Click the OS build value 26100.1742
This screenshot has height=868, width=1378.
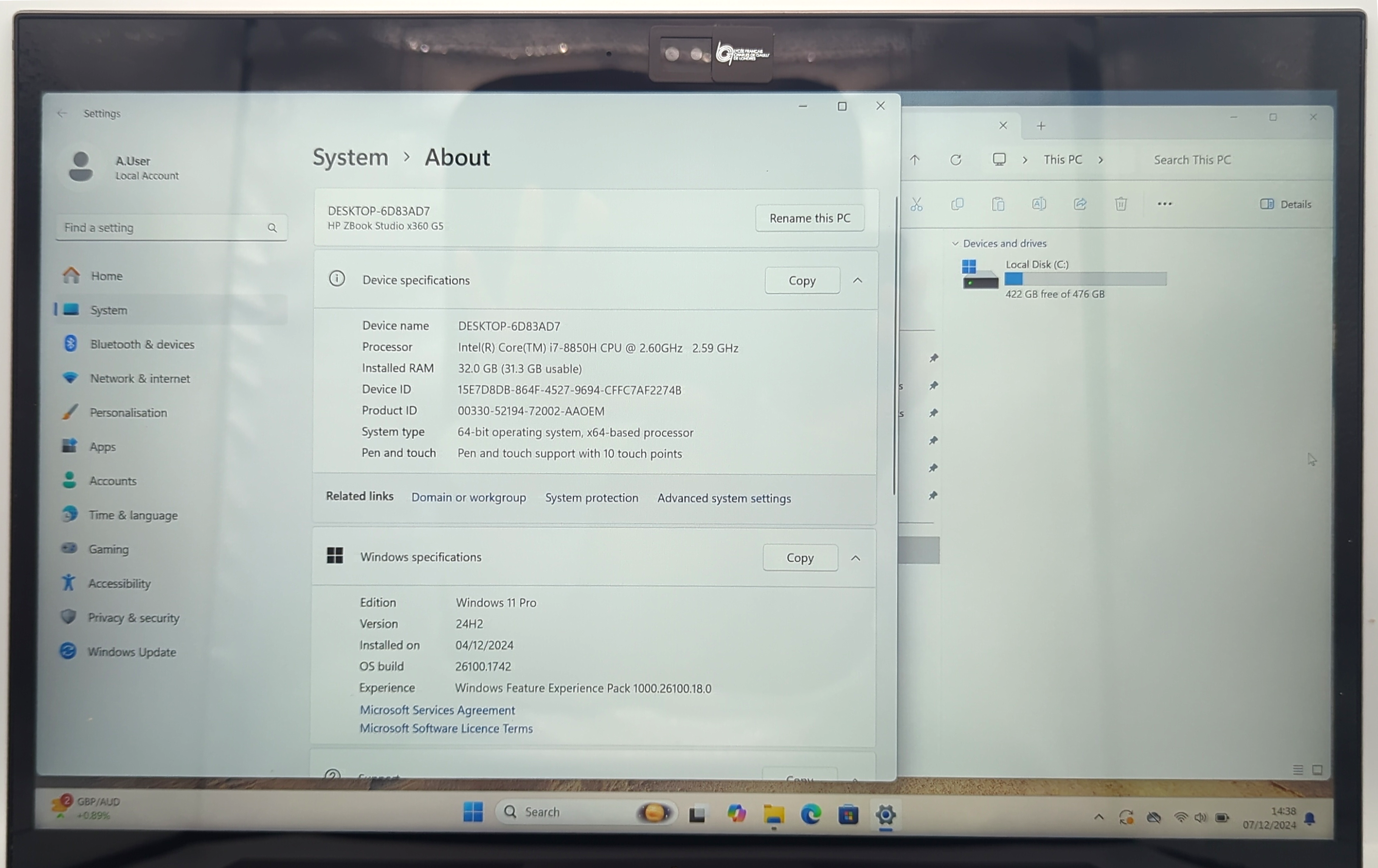[483, 666]
